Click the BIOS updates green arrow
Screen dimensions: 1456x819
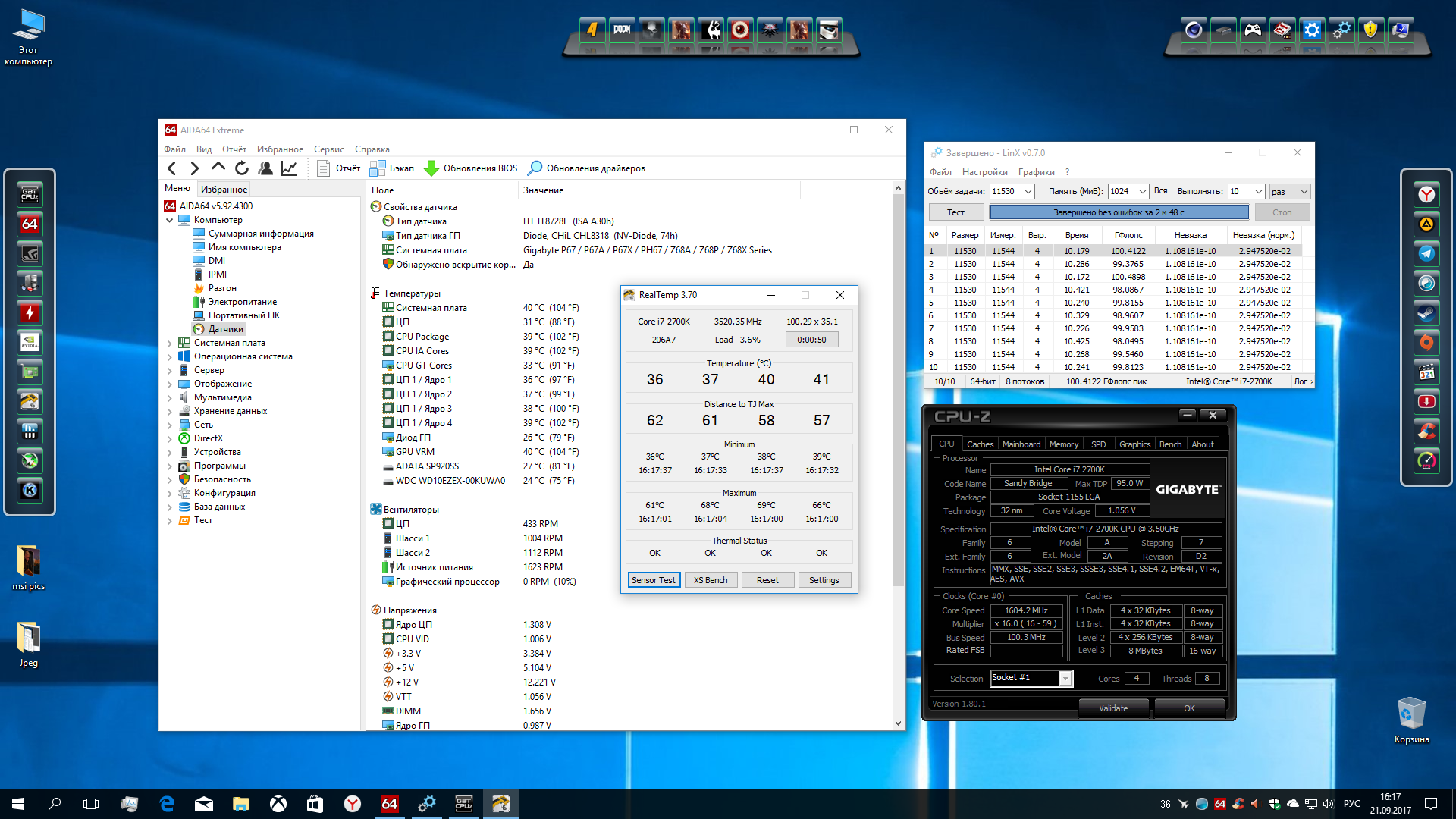pyautogui.click(x=431, y=168)
